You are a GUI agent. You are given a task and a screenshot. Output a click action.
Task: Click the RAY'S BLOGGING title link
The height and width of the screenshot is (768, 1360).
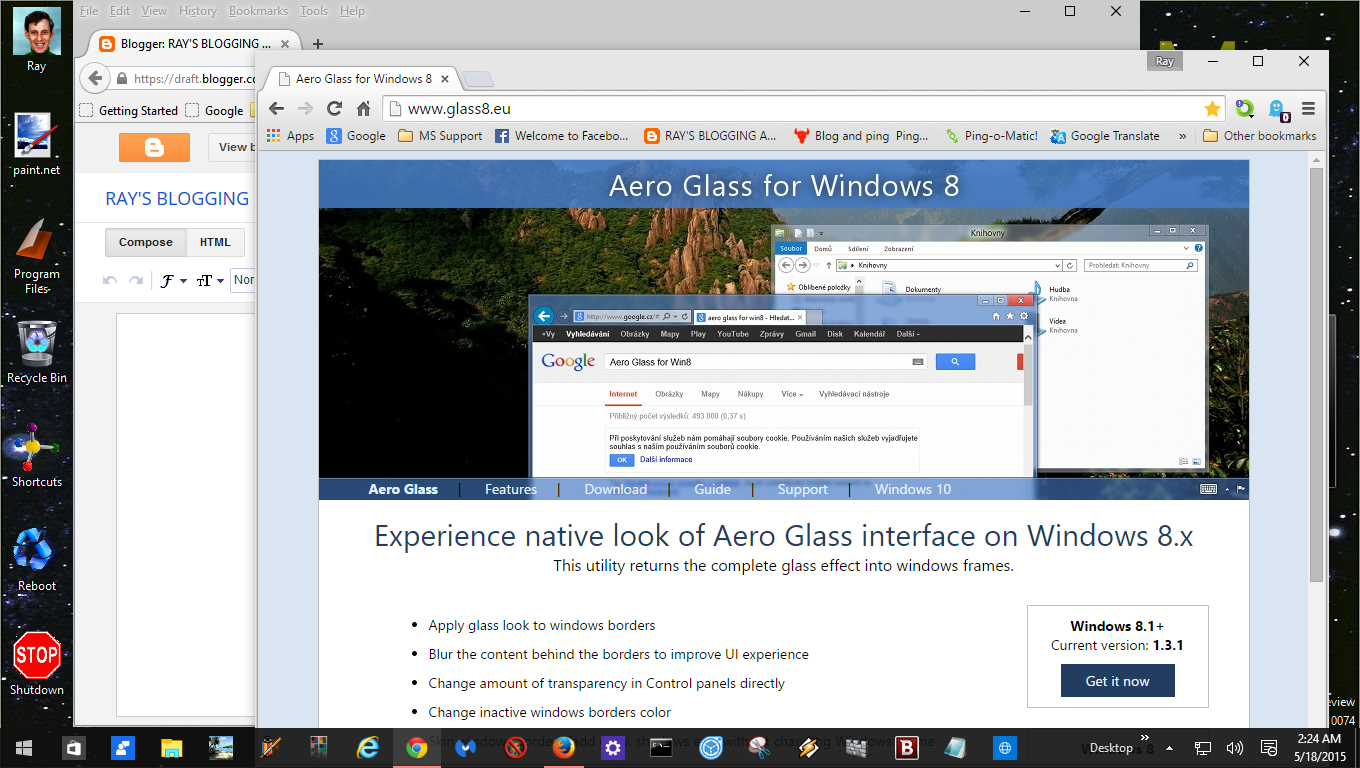pyautogui.click(x=177, y=199)
